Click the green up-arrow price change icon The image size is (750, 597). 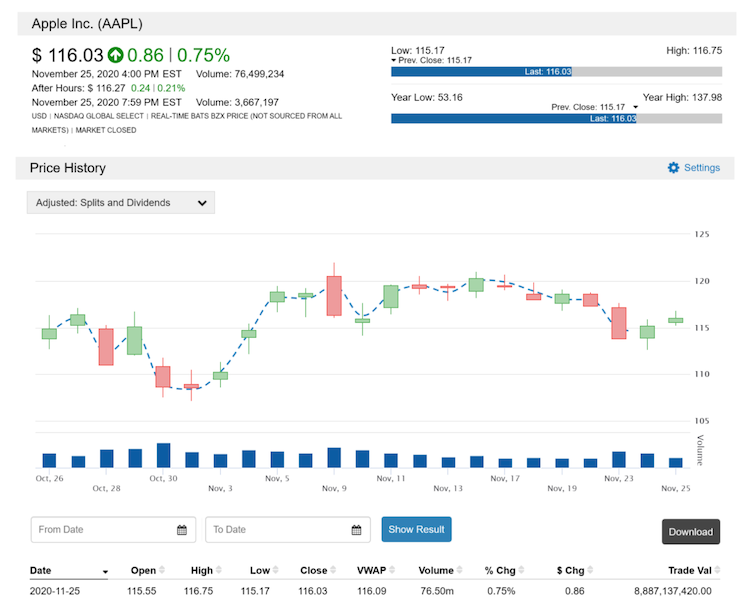click(115, 55)
